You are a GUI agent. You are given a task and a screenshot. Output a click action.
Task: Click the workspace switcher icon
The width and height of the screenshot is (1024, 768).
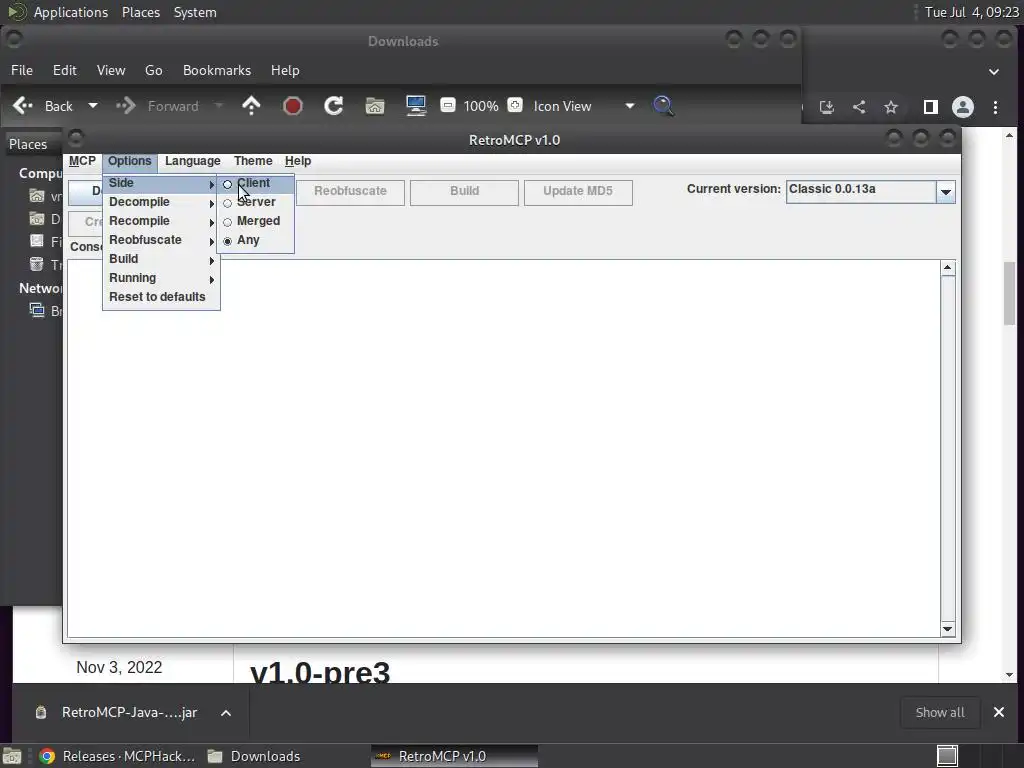947,756
